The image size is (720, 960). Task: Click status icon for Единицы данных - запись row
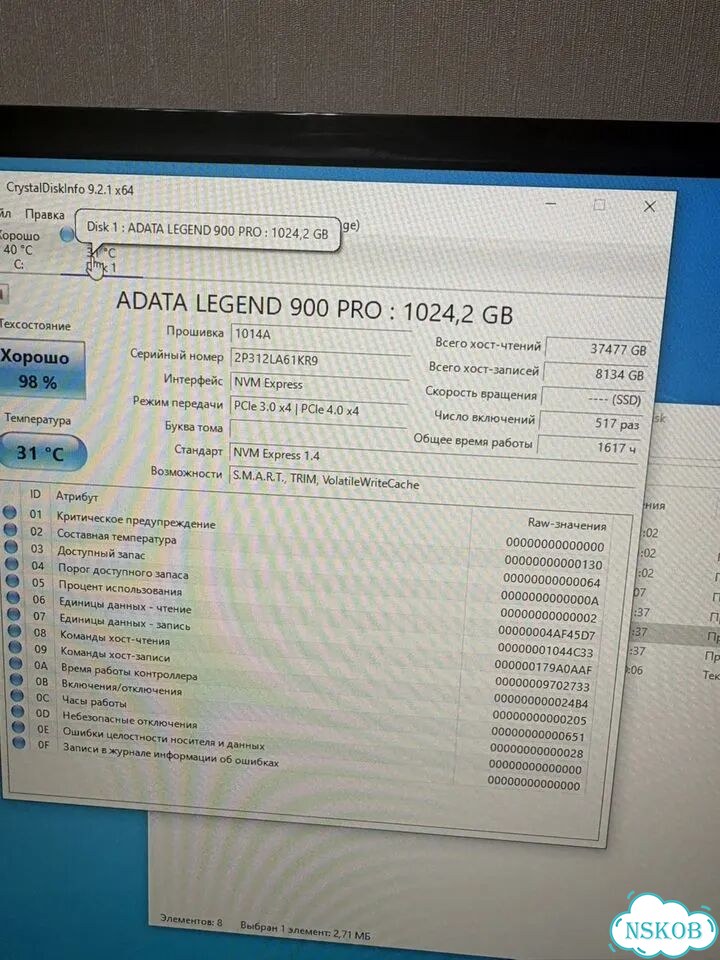coord(15,615)
